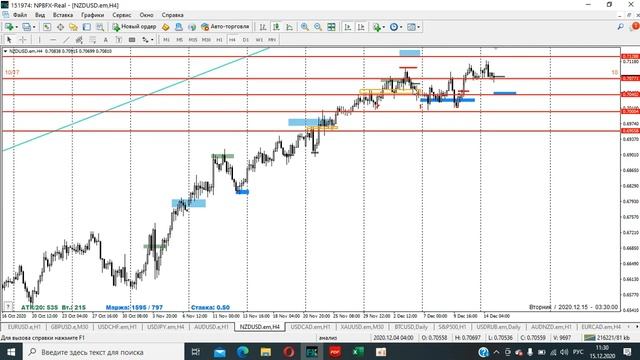Open the Windows Start menu
The width and height of the screenshot is (640, 360).
coord(11,352)
